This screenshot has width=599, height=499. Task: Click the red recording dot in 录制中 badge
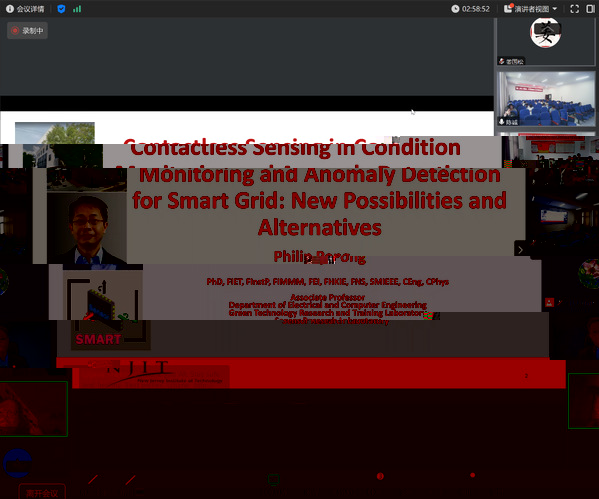15,31
